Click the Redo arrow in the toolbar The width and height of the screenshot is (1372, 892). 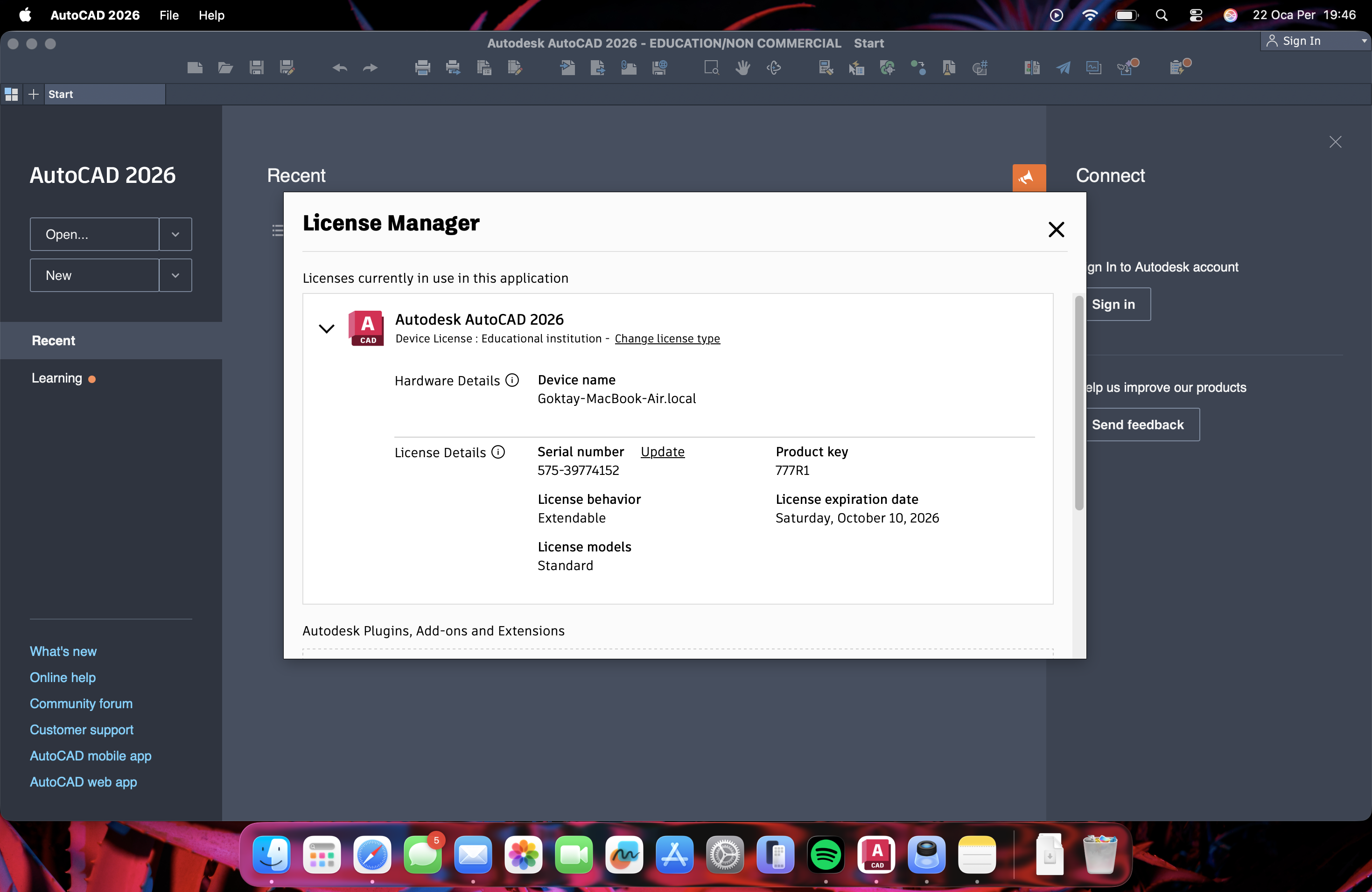pos(370,68)
